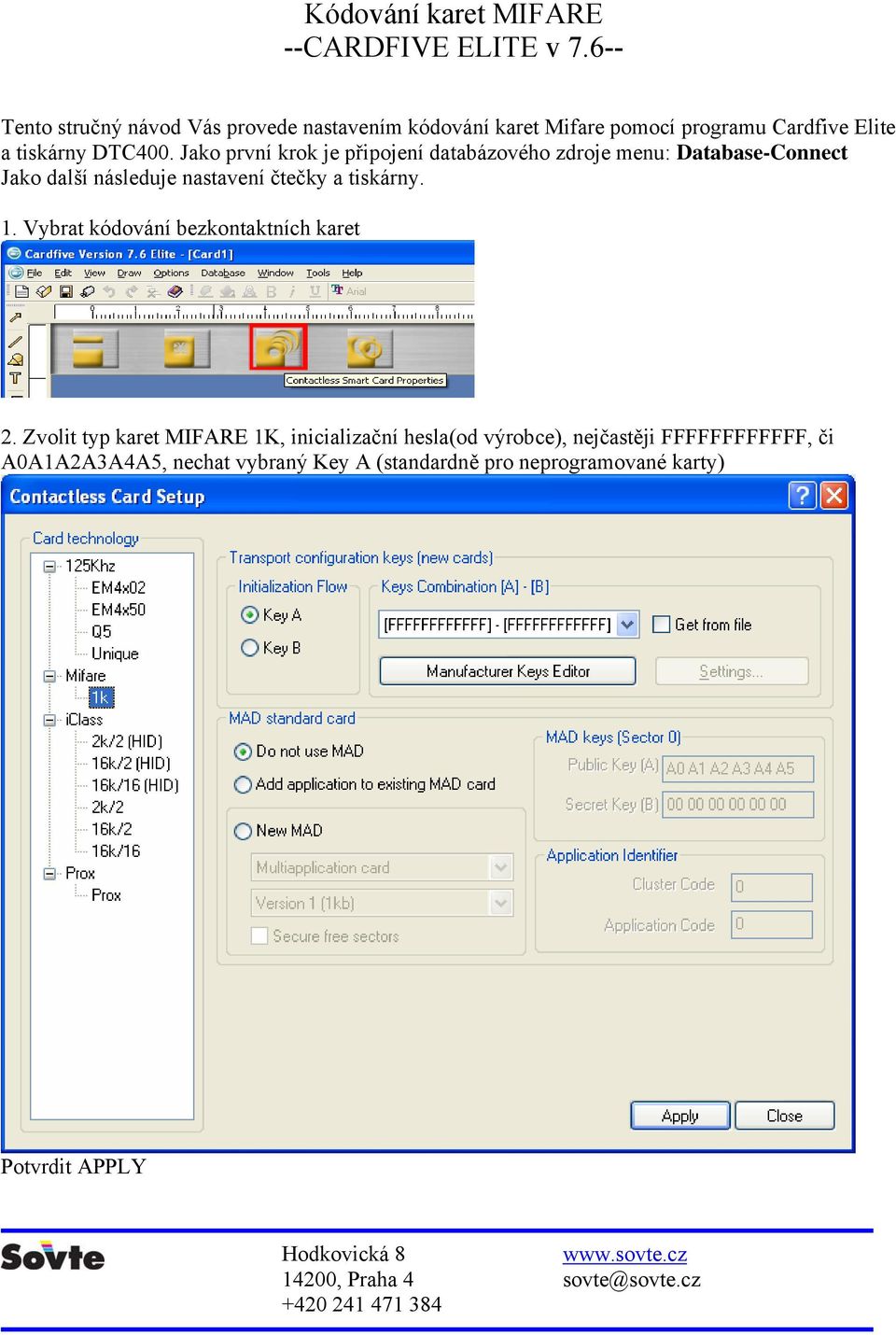Open the Database menu
Image resolution: width=896 pixels, height=1335 pixels.
pos(223,274)
